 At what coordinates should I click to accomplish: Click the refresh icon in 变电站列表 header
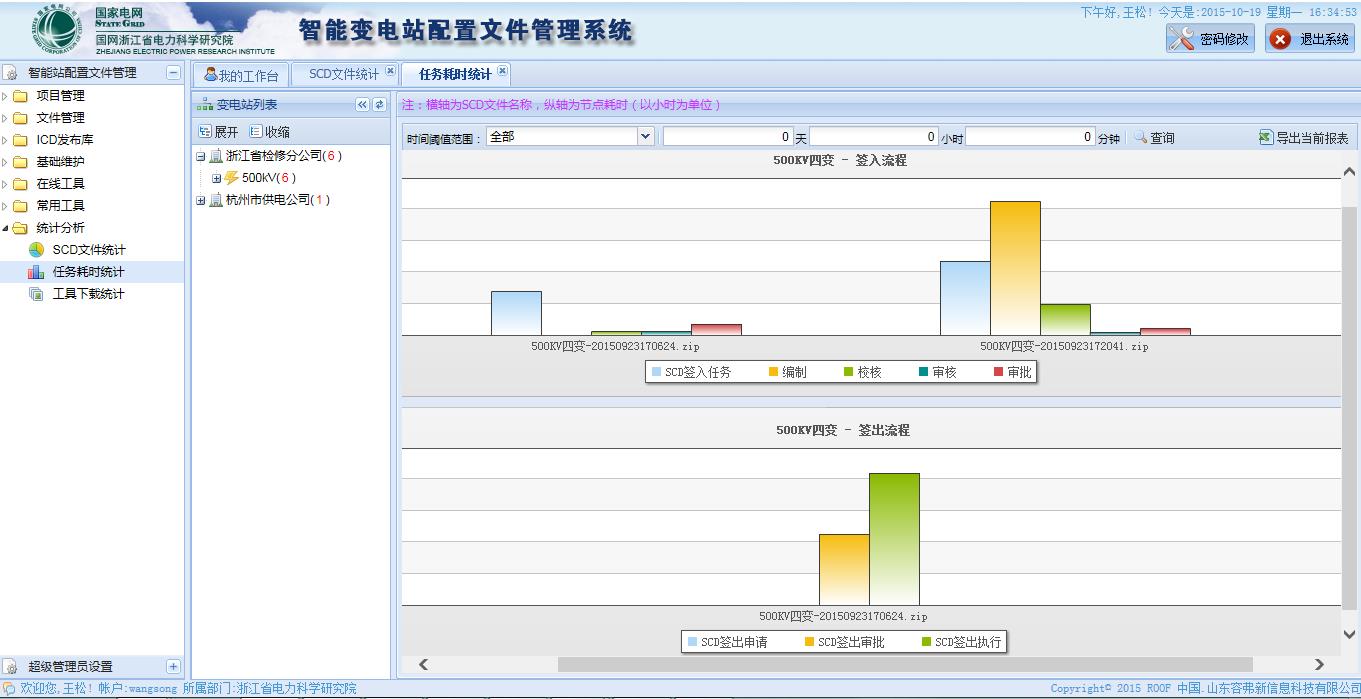[x=380, y=105]
